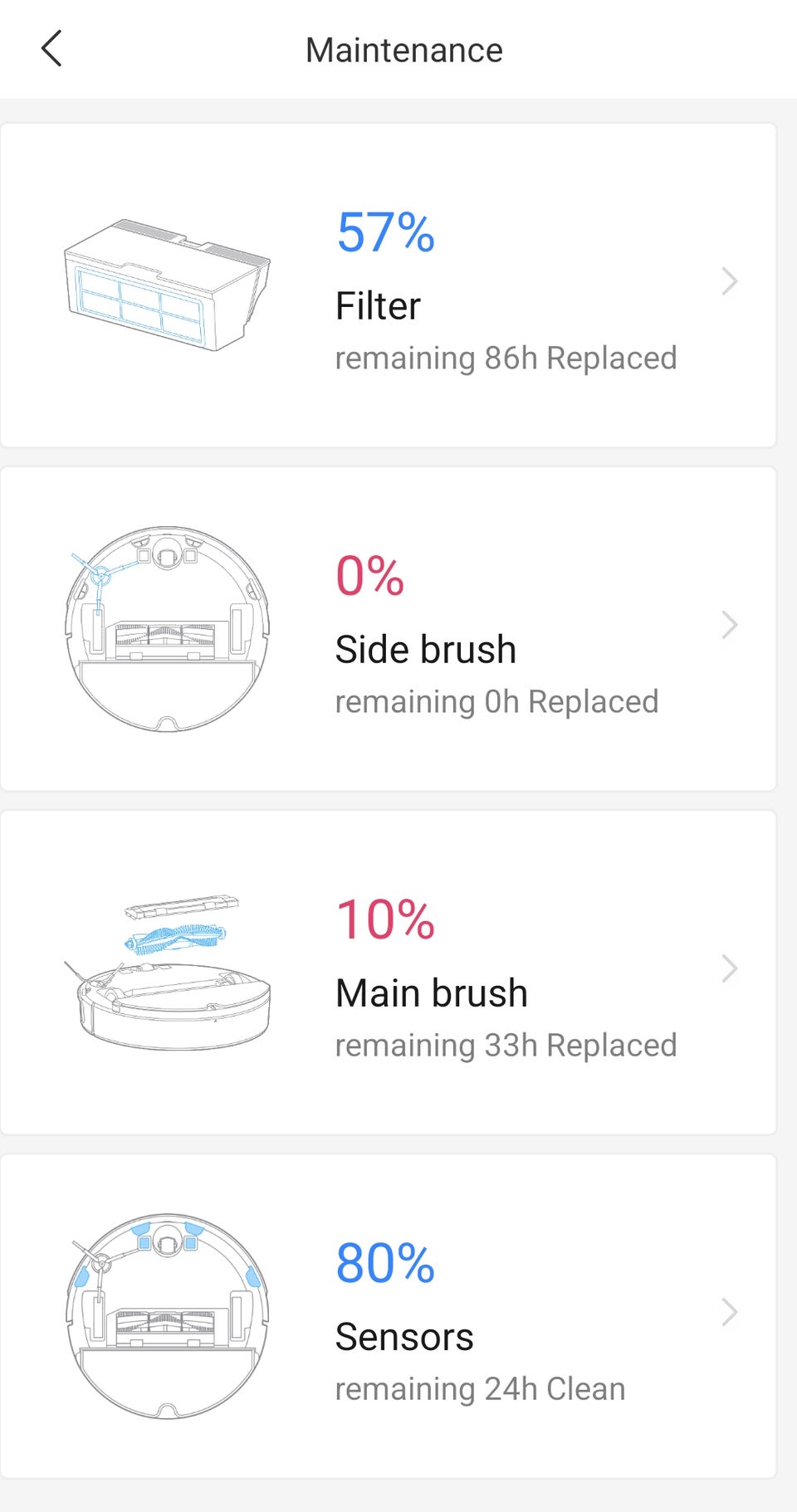The width and height of the screenshot is (797, 1512).
Task: Expand Main brush chevron arrow
Action: click(729, 968)
